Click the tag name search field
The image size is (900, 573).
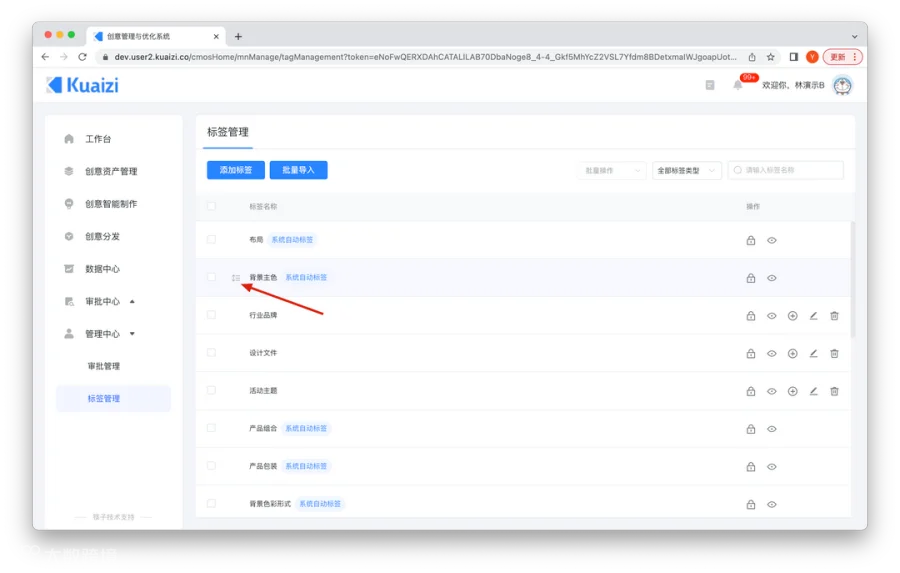[786, 170]
